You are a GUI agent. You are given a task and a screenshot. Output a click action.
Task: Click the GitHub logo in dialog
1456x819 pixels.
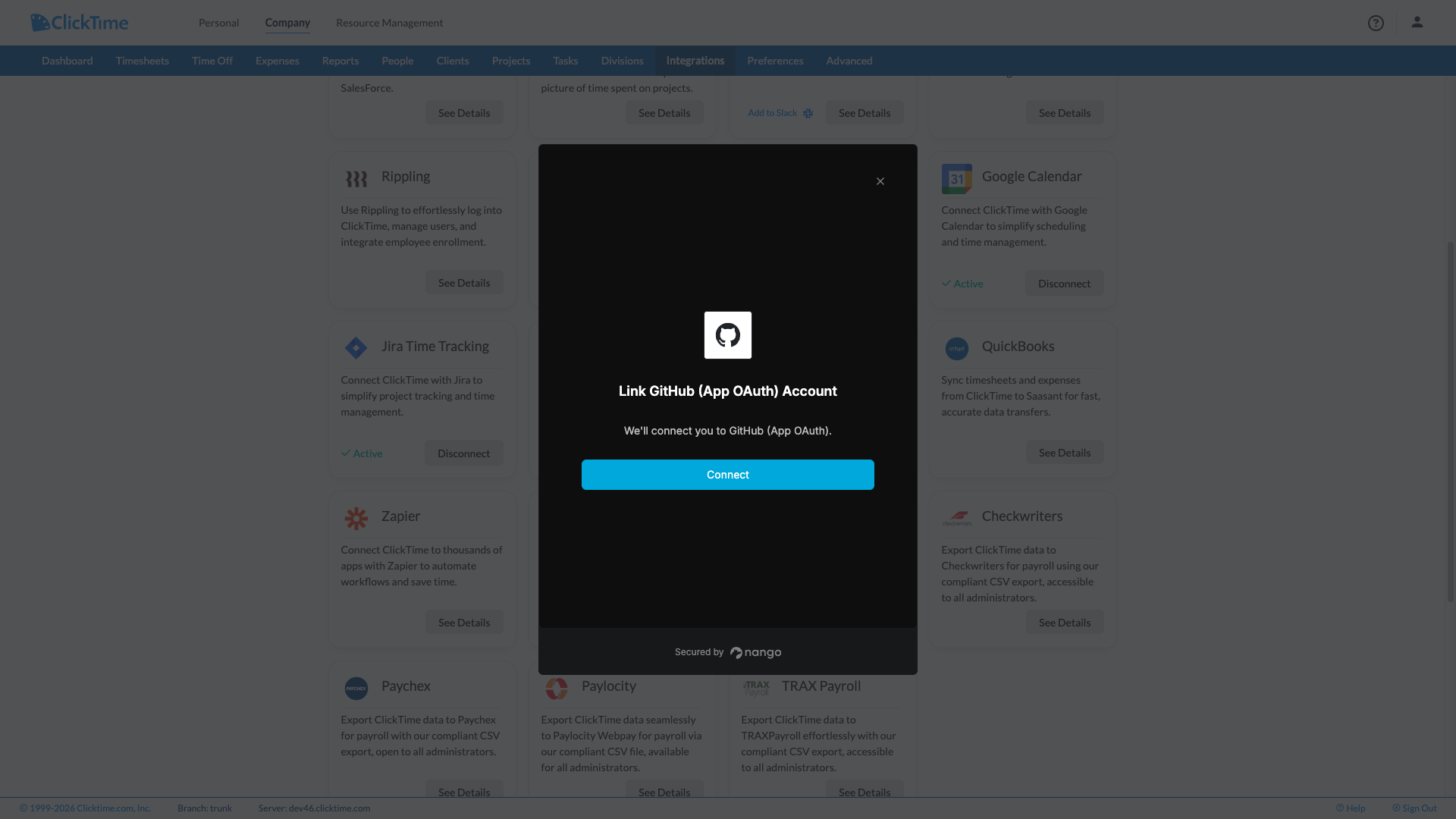coord(728,335)
